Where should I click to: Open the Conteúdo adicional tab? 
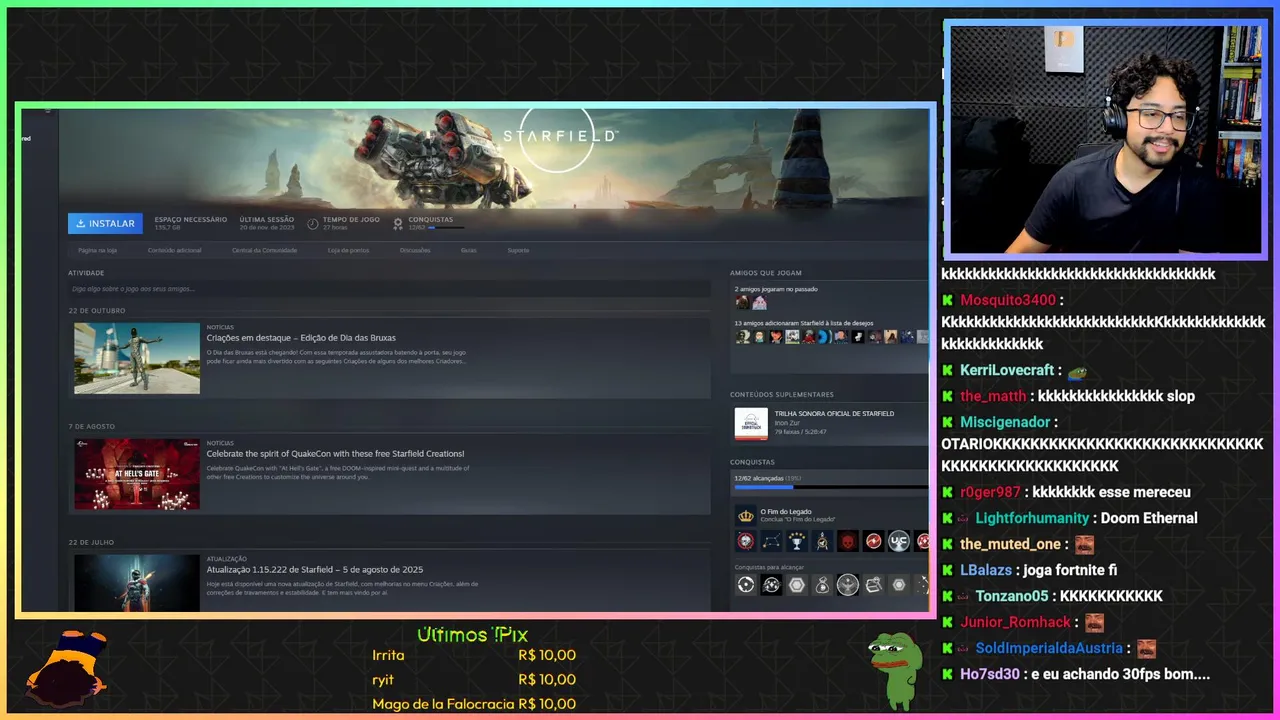[174, 250]
